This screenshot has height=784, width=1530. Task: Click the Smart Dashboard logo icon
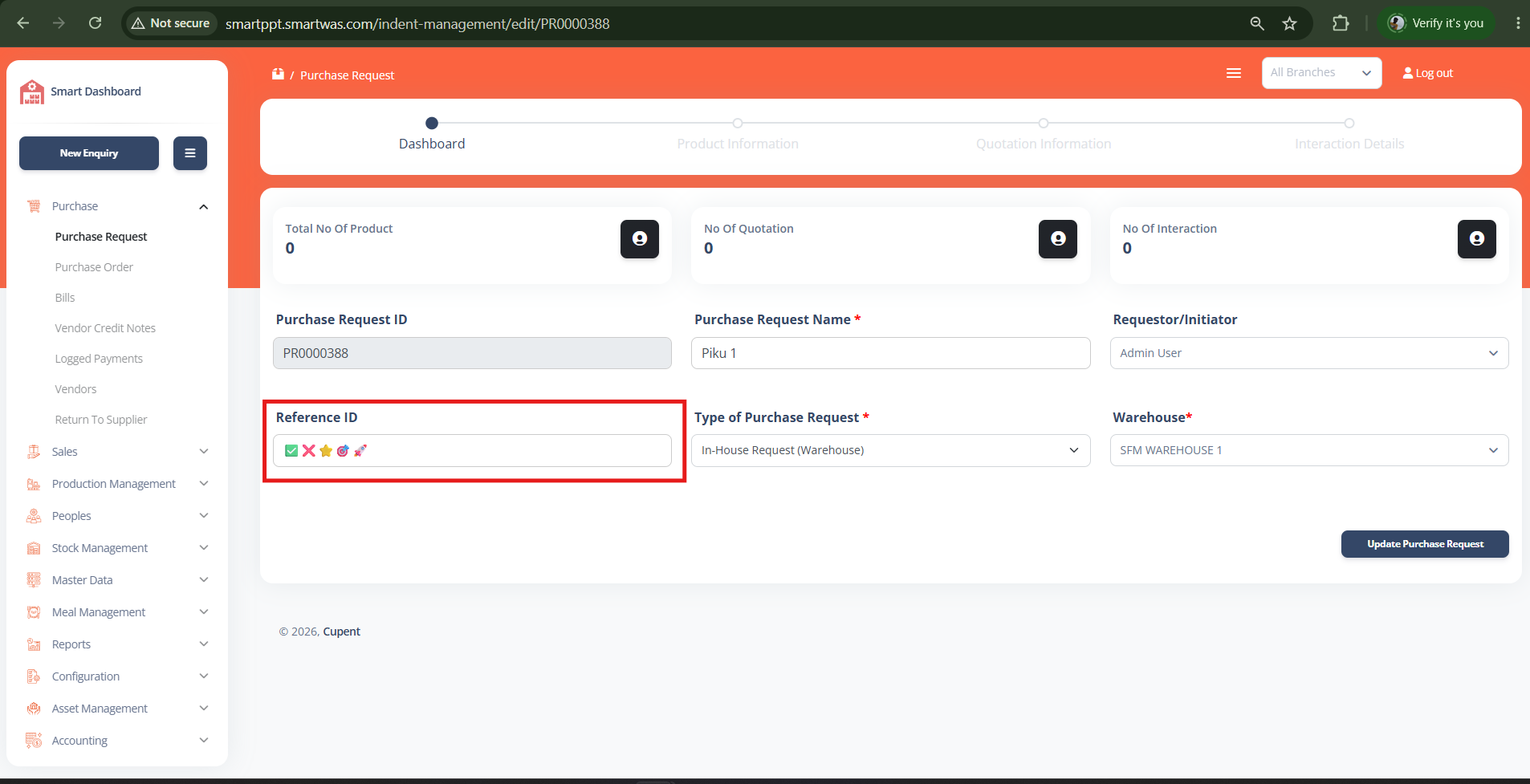(32, 92)
